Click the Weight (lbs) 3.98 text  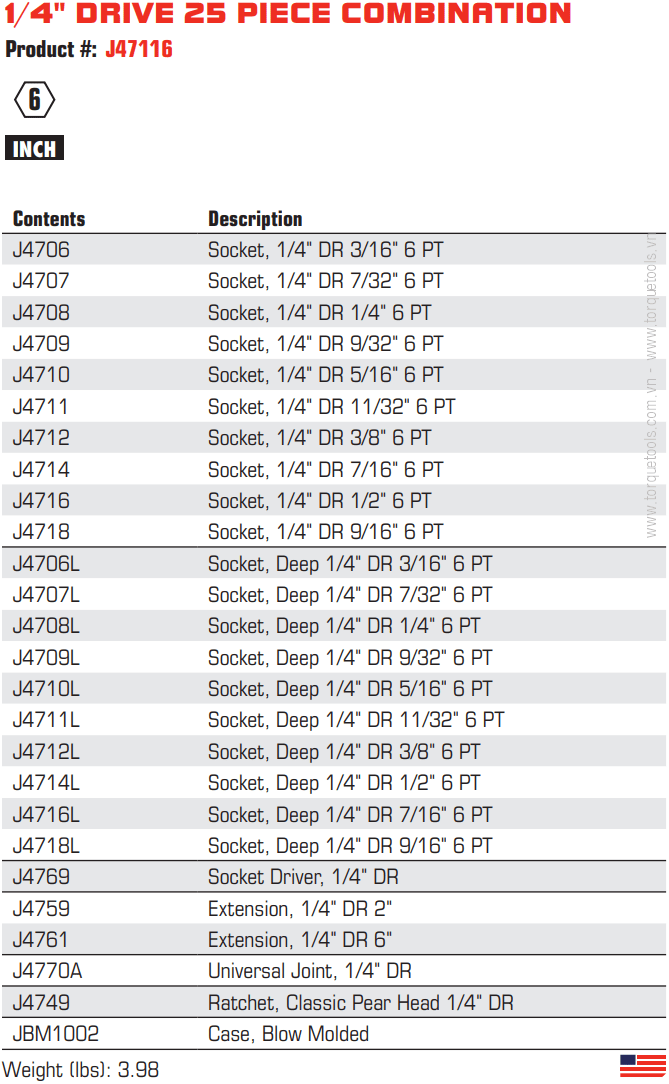click(x=81, y=1069)
